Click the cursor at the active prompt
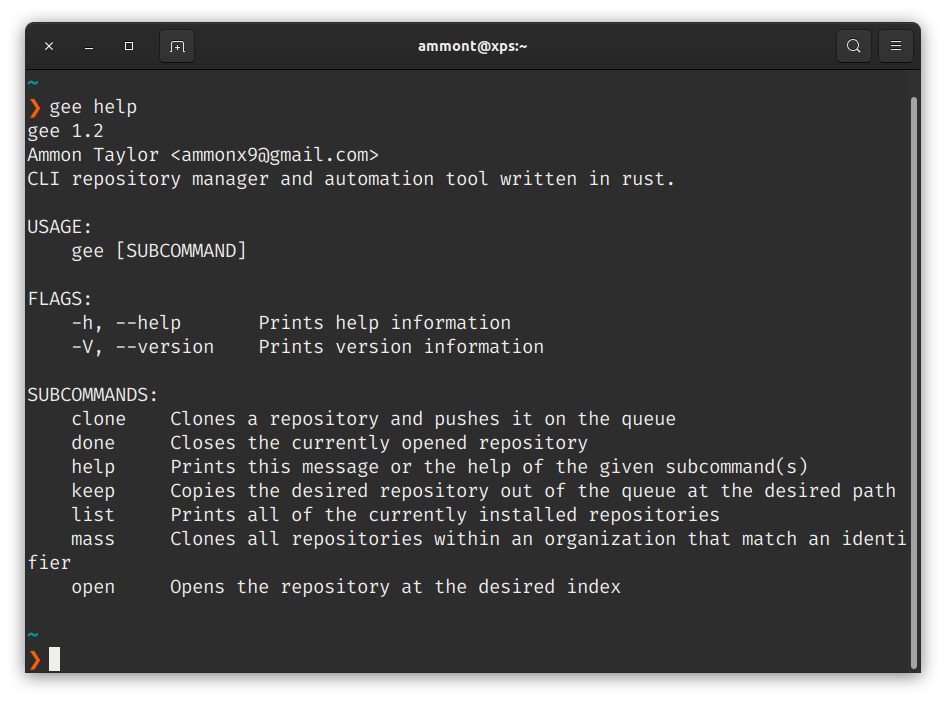The width and height of the screenshot is (946, 701). (x=54, y=658)
